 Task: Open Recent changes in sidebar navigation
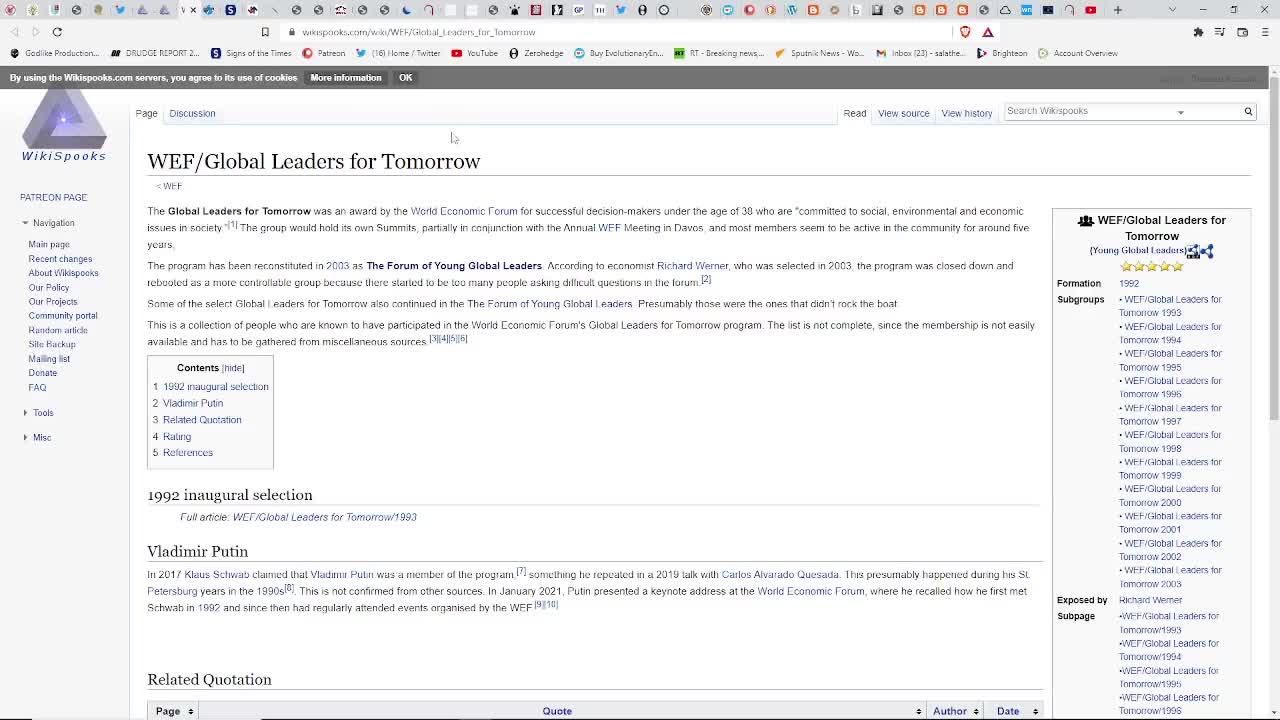(60, 259)
